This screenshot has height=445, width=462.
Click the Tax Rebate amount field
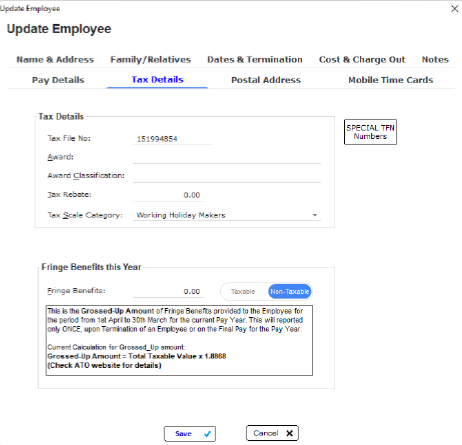168,195
